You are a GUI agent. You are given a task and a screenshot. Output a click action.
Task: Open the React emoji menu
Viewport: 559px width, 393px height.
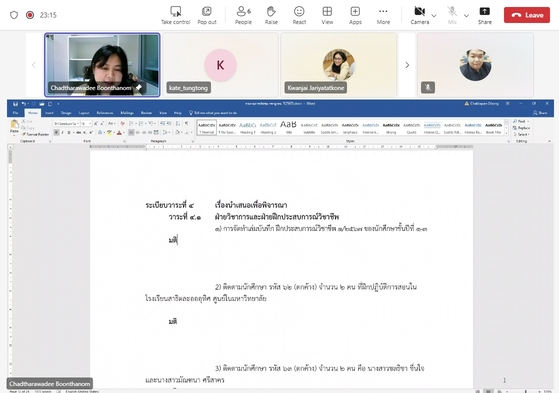coord(299,15)
